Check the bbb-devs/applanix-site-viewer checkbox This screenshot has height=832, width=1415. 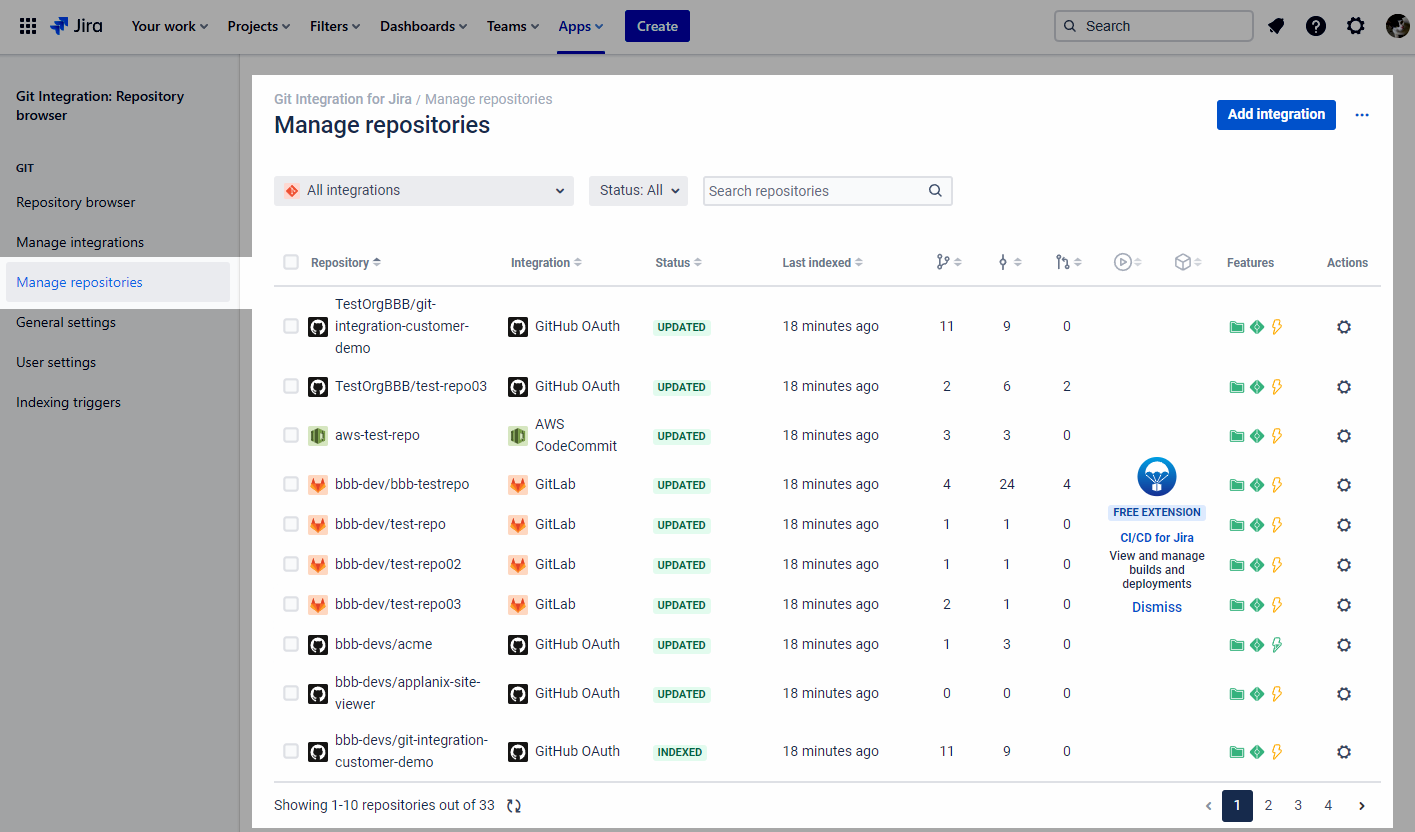[291, 693]
